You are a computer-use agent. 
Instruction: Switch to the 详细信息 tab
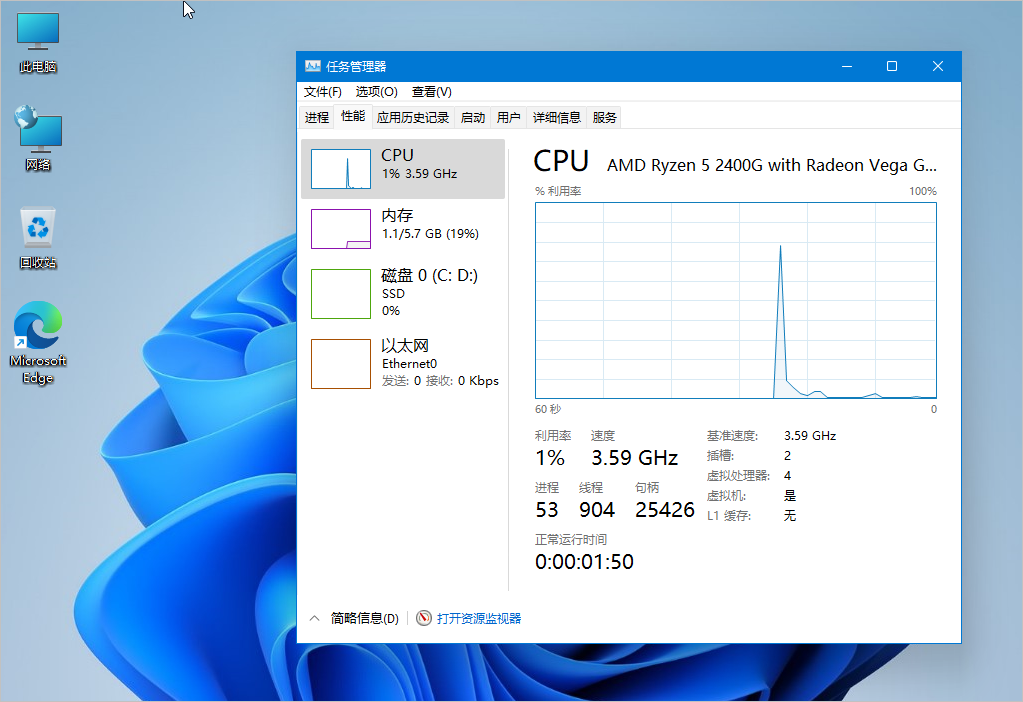(557, 117)
